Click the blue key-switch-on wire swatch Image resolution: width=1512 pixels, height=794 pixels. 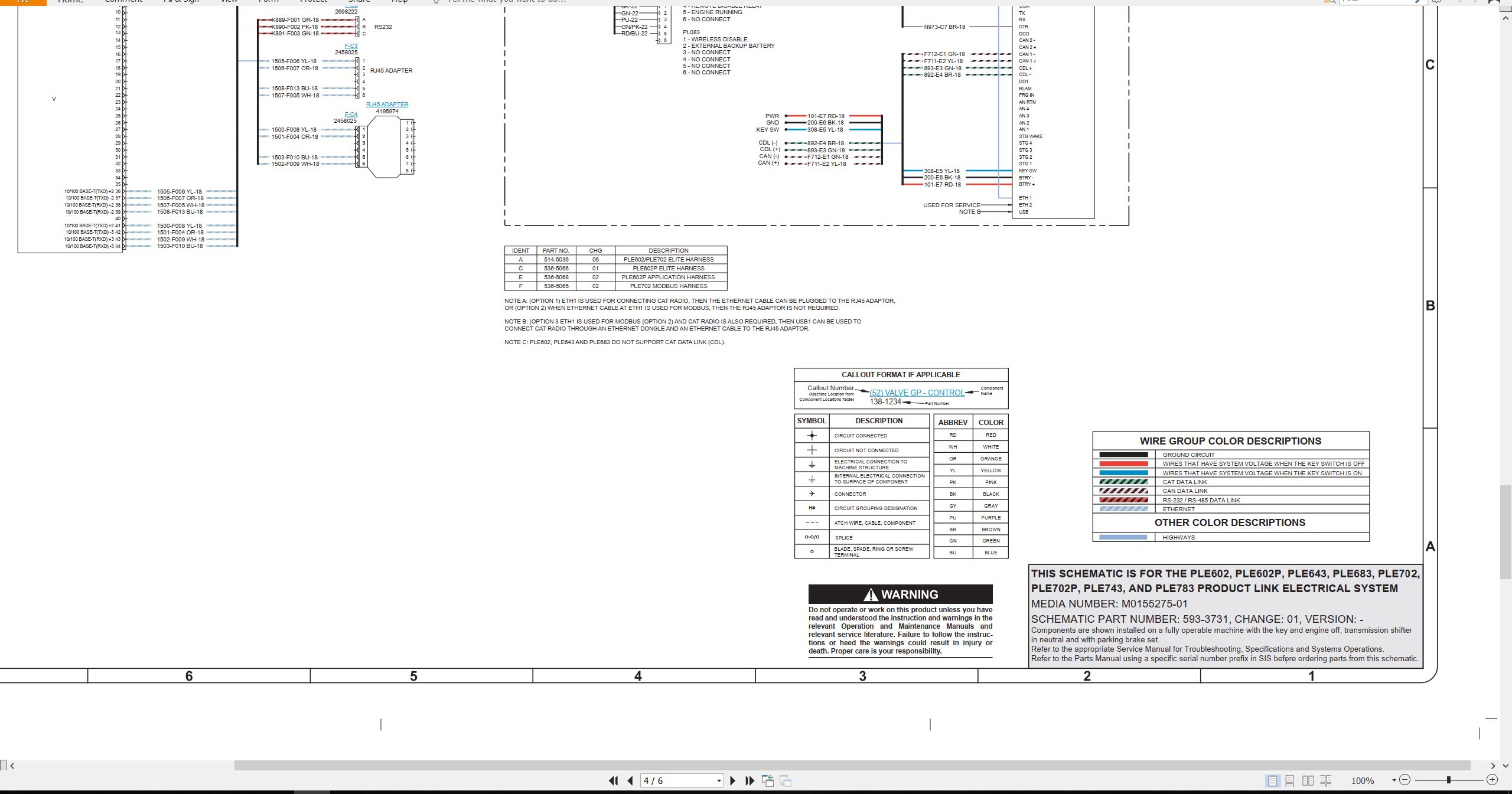[1123, 473]
